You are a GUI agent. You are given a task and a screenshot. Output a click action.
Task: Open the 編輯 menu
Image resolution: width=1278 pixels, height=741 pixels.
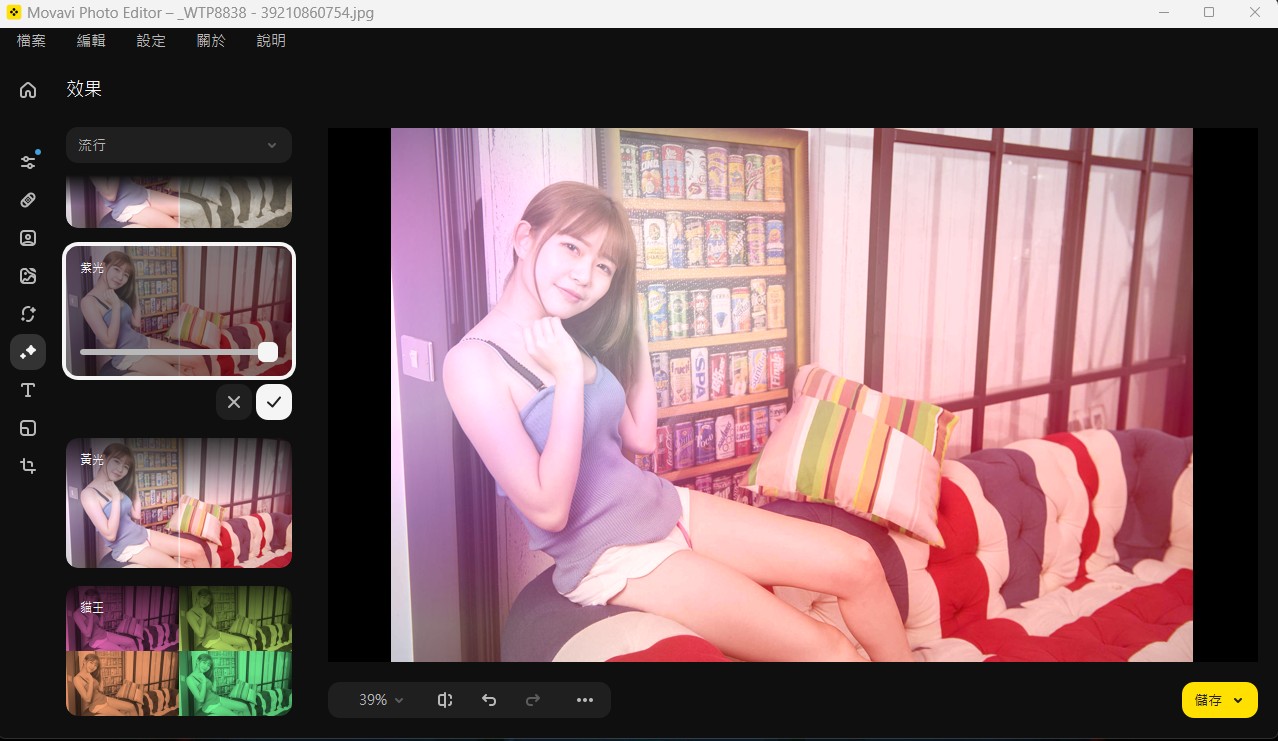click(91, 41)
